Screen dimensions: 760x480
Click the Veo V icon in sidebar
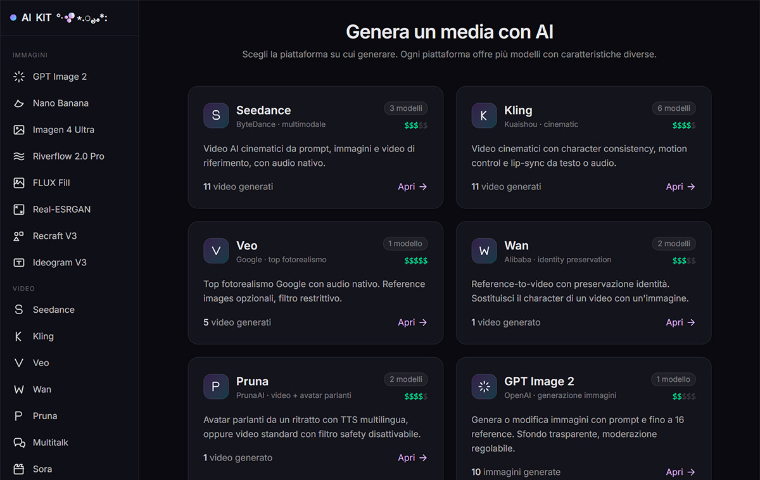[x=19, y=363]
